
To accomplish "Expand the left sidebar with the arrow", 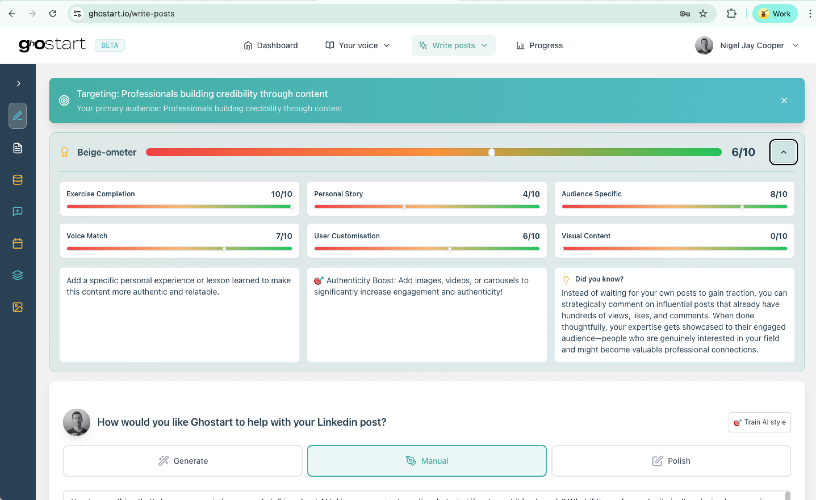I will [x=18, y=83].
